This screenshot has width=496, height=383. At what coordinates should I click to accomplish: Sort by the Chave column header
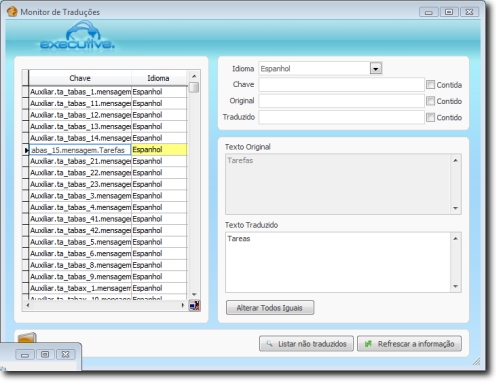pyautogui.click(x=80, y=78)
